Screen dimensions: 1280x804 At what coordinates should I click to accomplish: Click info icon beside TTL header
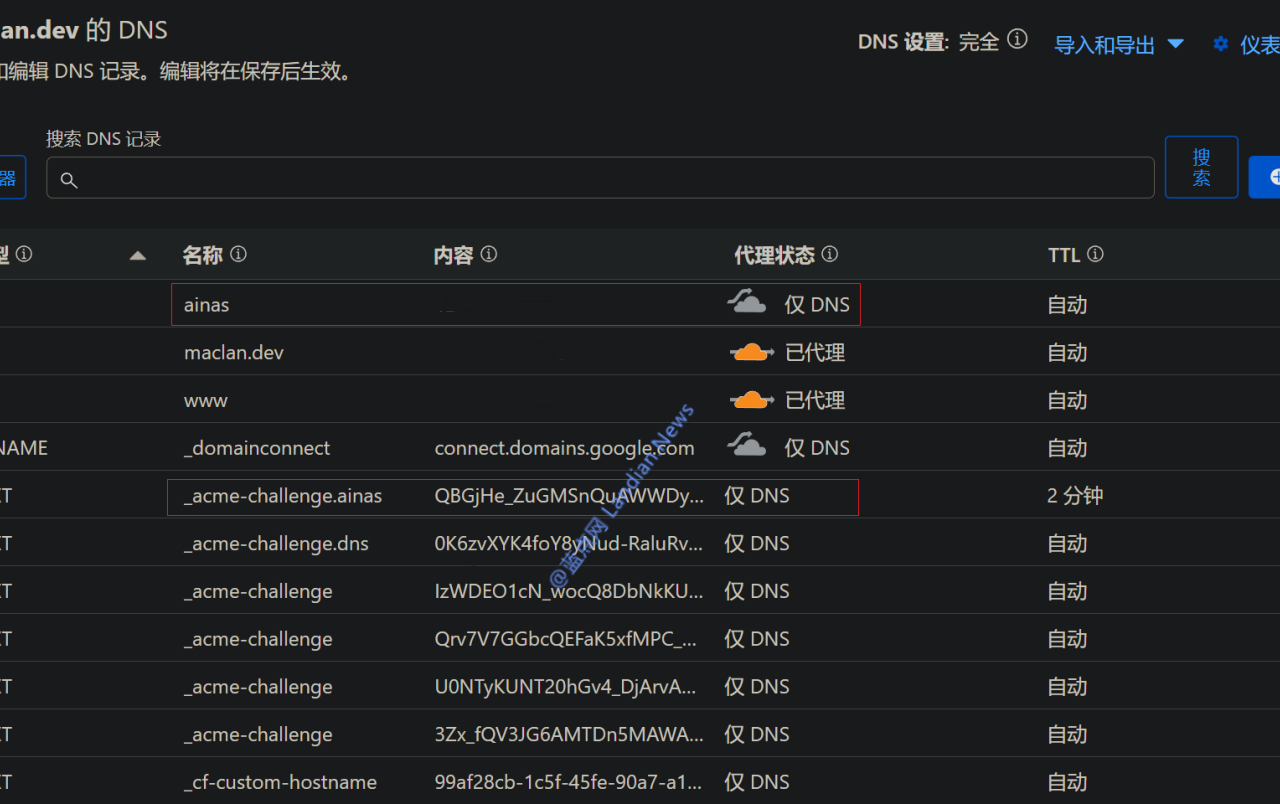point(1095,254)
